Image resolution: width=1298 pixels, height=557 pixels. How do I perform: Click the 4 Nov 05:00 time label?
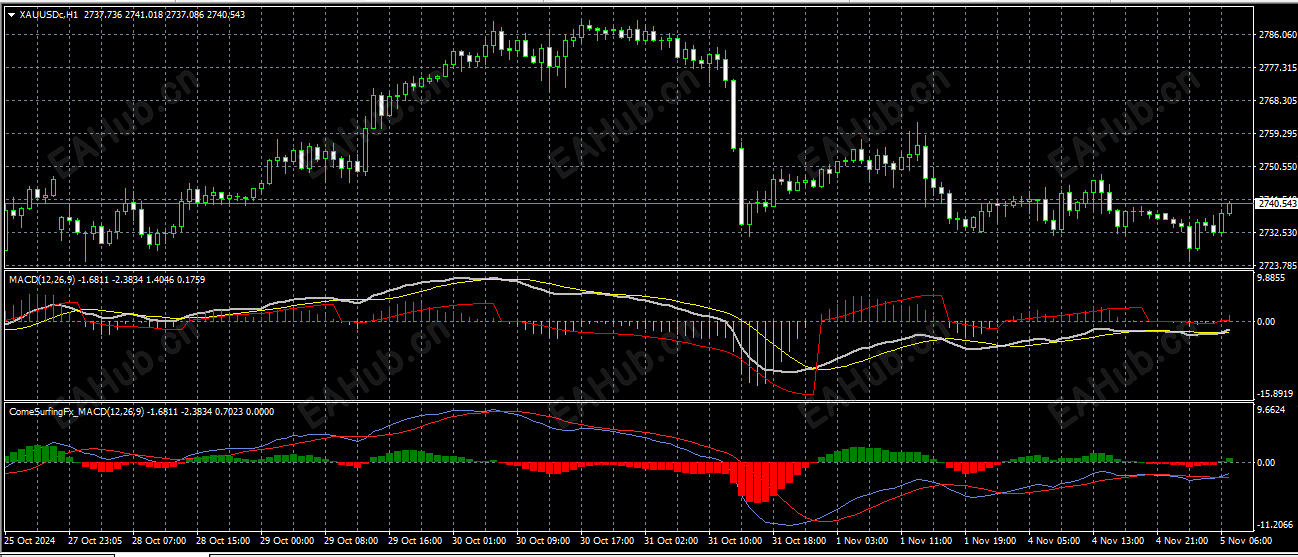(x=1053, y=540)
